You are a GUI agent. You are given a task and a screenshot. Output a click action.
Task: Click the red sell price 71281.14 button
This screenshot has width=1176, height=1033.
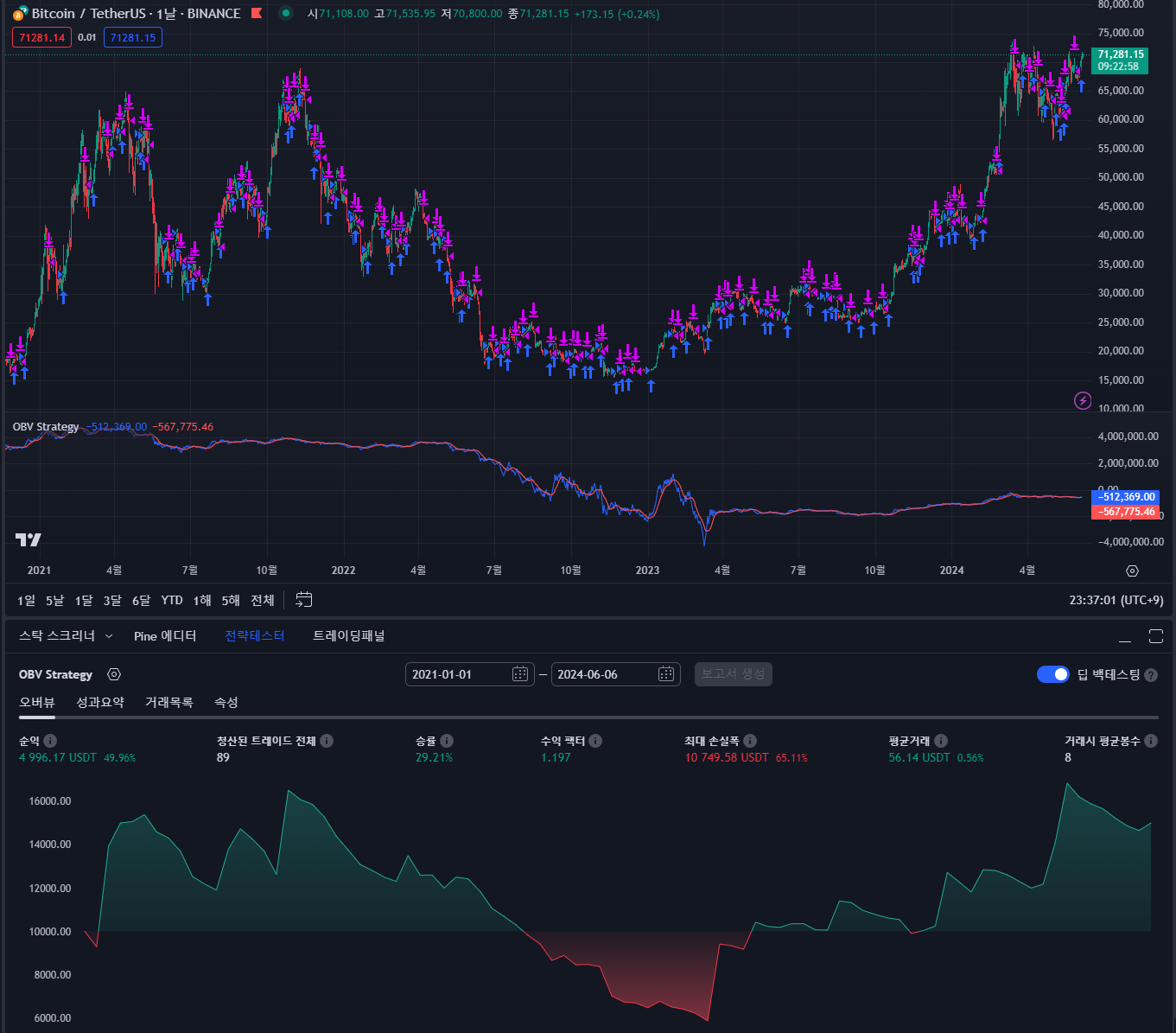click(x=42, y=38)
